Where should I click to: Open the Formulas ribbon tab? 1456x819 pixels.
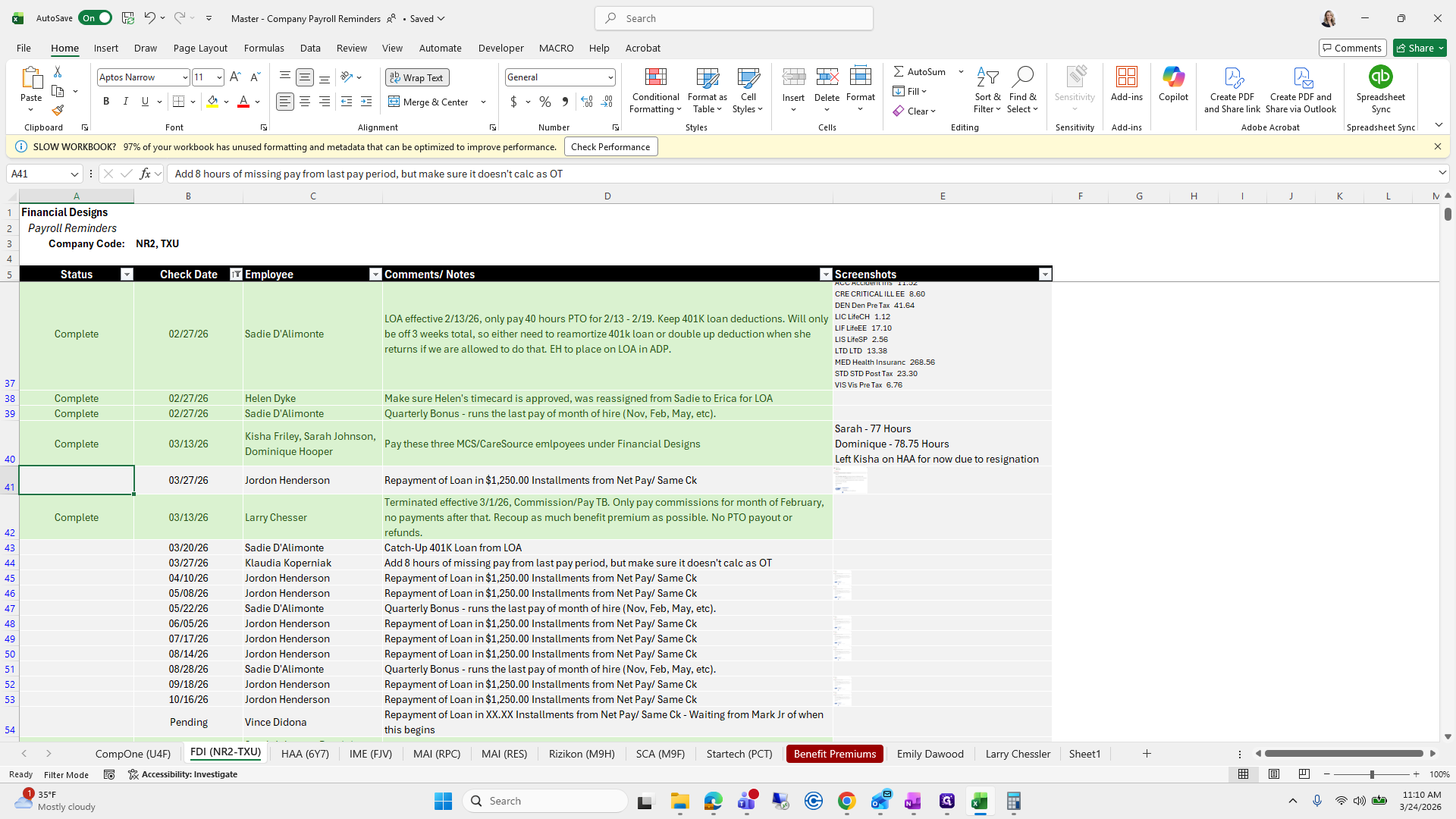pyautogui.click(x=264, y=48)
